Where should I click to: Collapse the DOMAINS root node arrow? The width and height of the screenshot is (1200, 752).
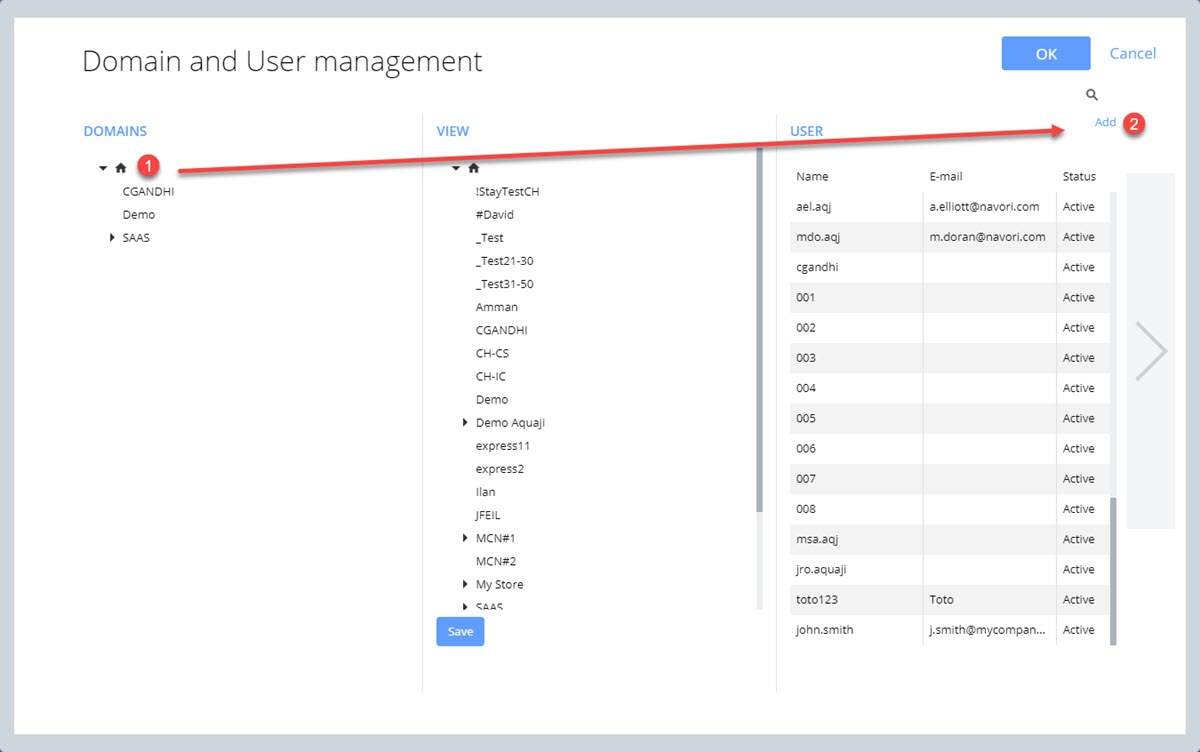click(x=103, y=168)
